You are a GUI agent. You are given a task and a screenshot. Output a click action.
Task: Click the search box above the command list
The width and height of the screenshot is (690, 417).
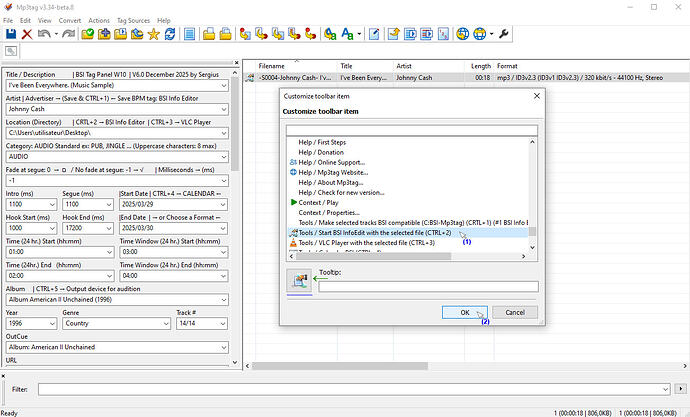(x=411, y=130)
